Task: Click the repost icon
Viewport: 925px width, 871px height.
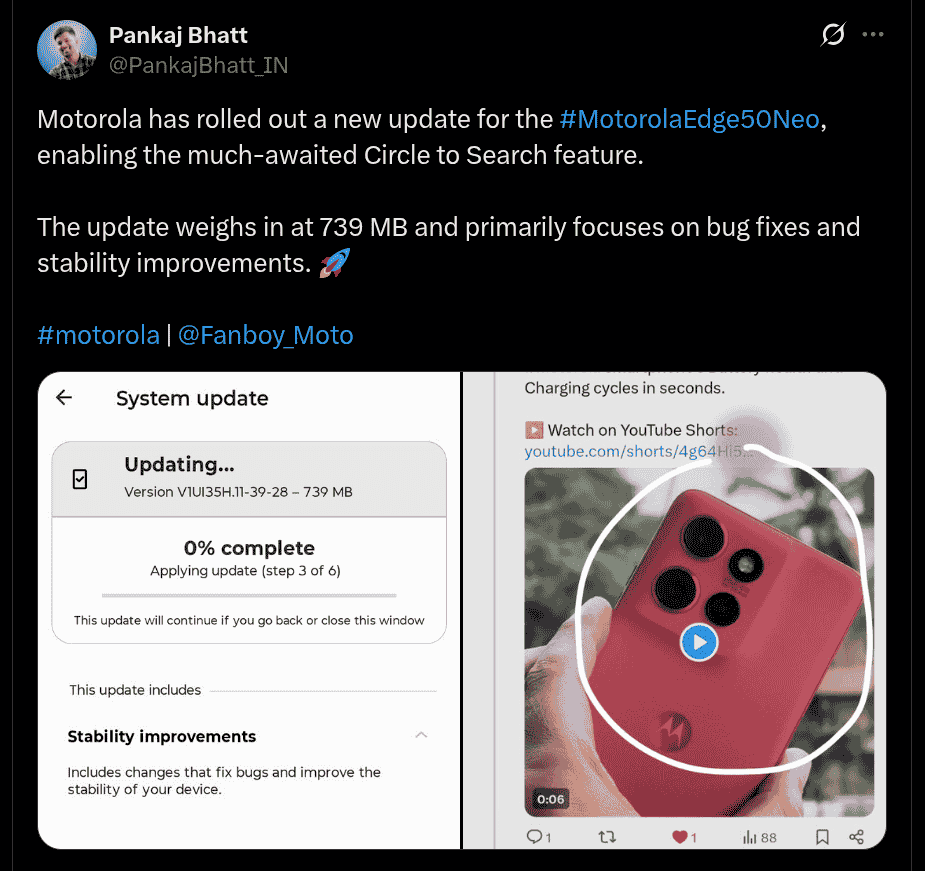Action: (x=607, y=836)
